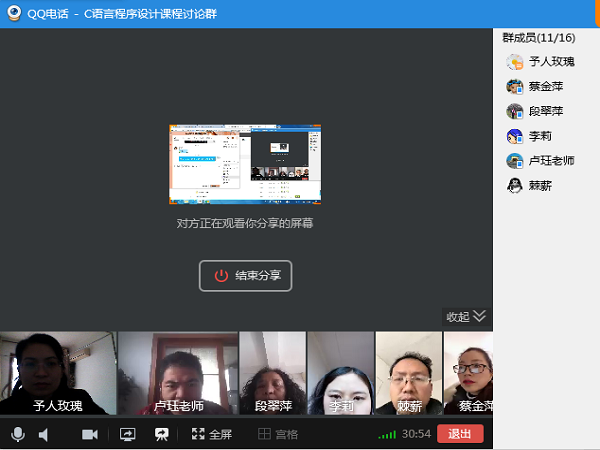Open 卢珏老师 video tile
The height and width of the screenshot is (450, 600).
[x=178, y=373]
